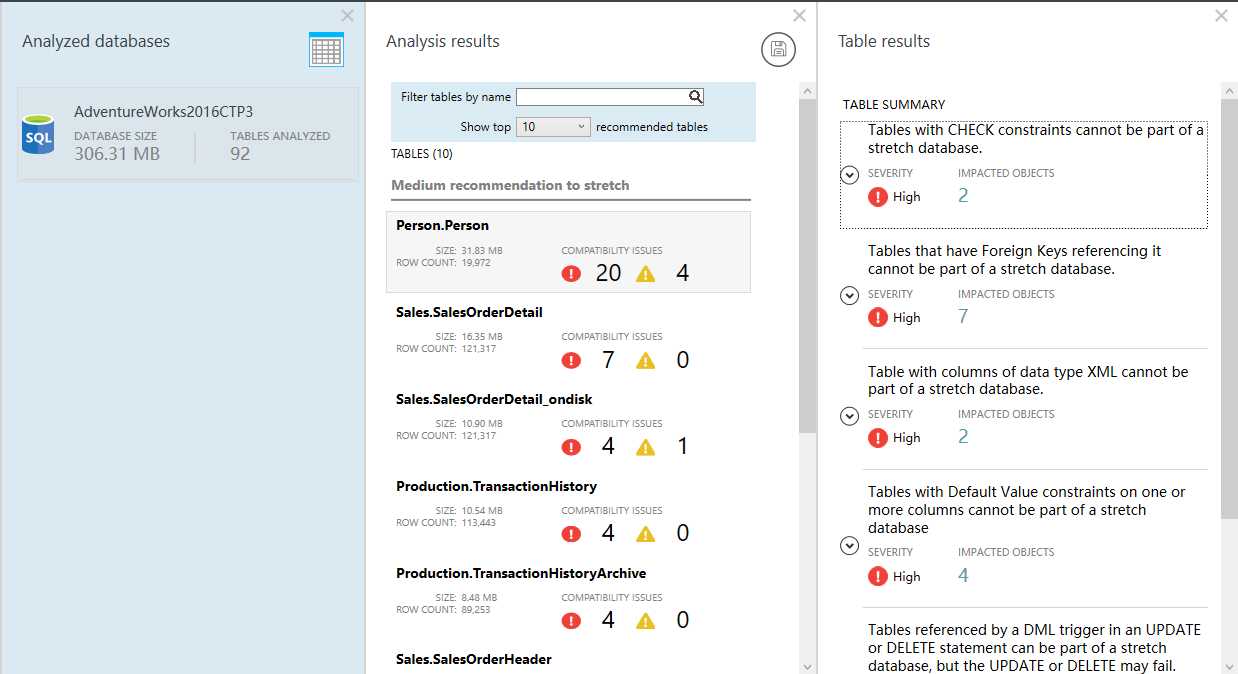Image resolution: width=1238 pixels, height=674 pixels.
Task: Click High severity icon for CHECK constraints
Action: (878, 197)
